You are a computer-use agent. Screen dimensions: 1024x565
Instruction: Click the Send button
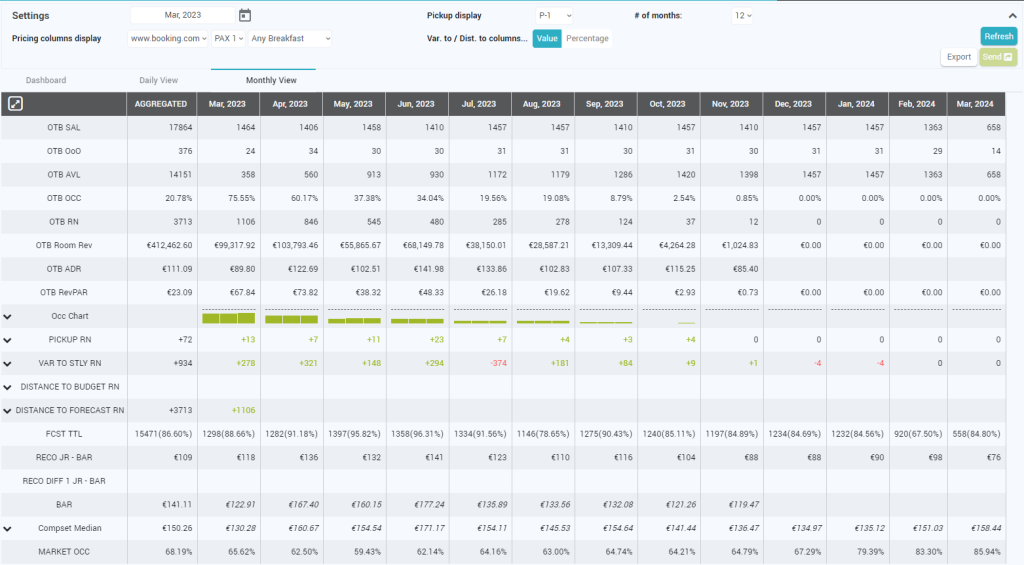click(998, 57)
